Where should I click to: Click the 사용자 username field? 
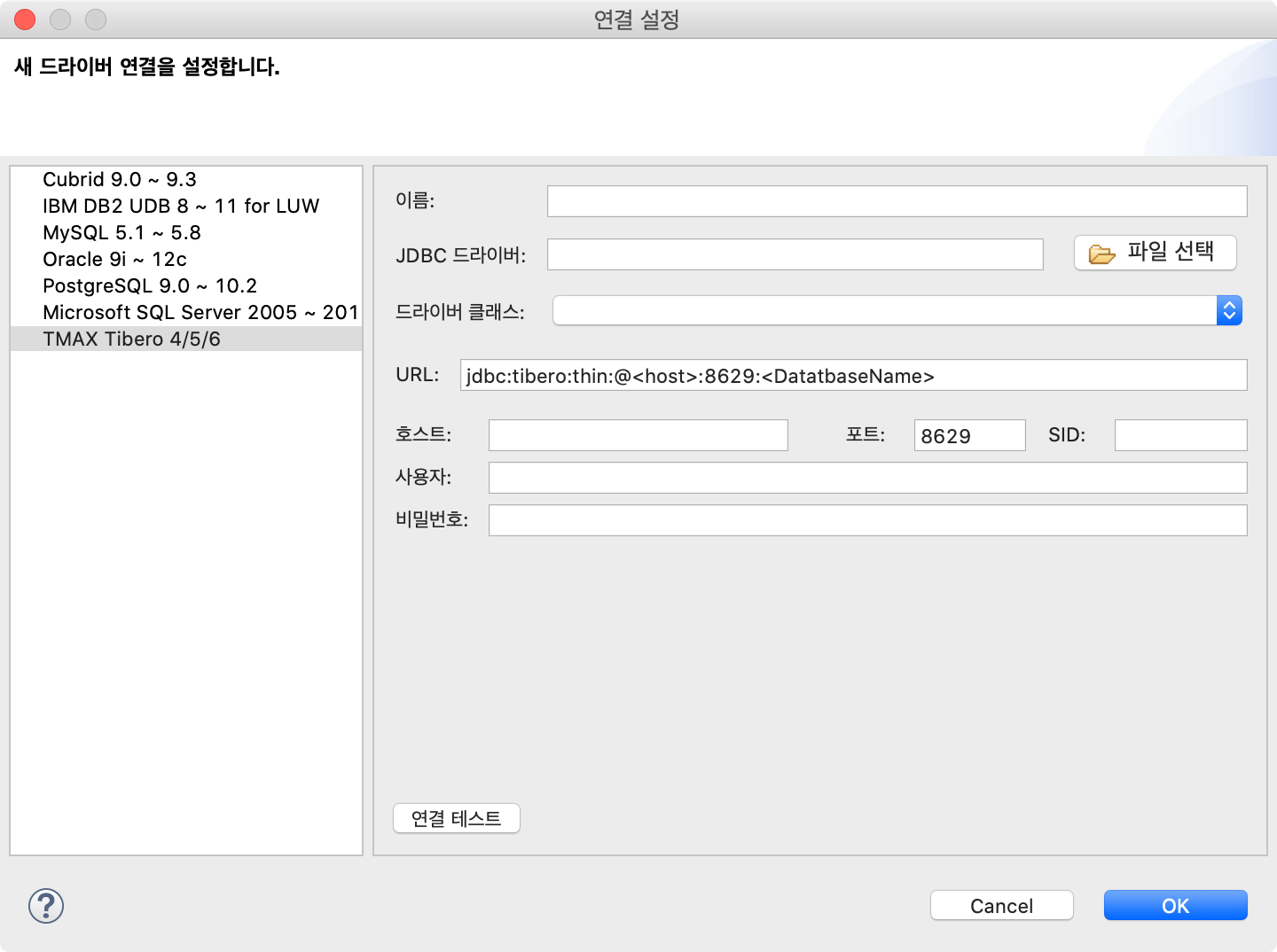point(867,478)
